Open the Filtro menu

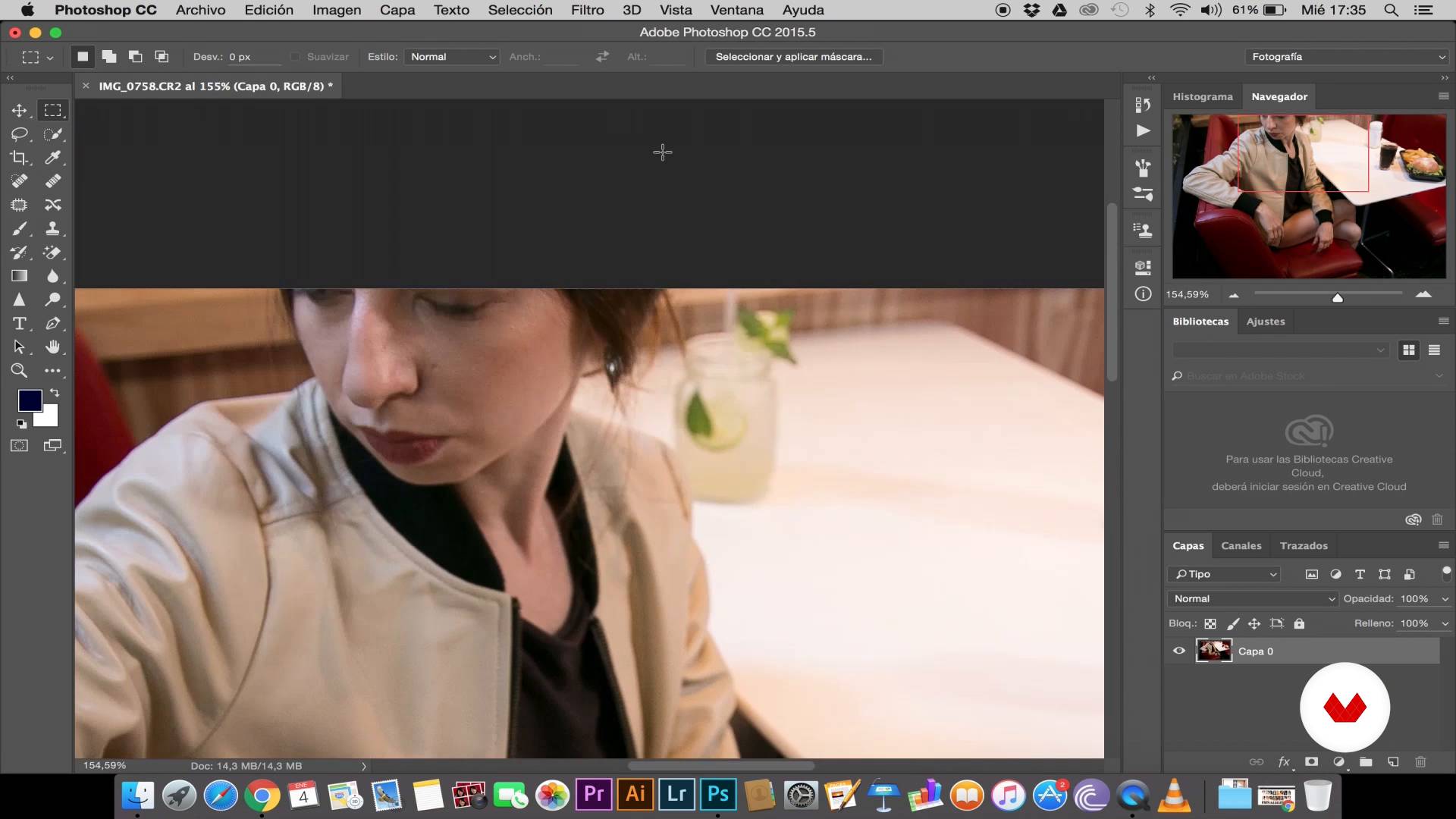coord(587,10)
